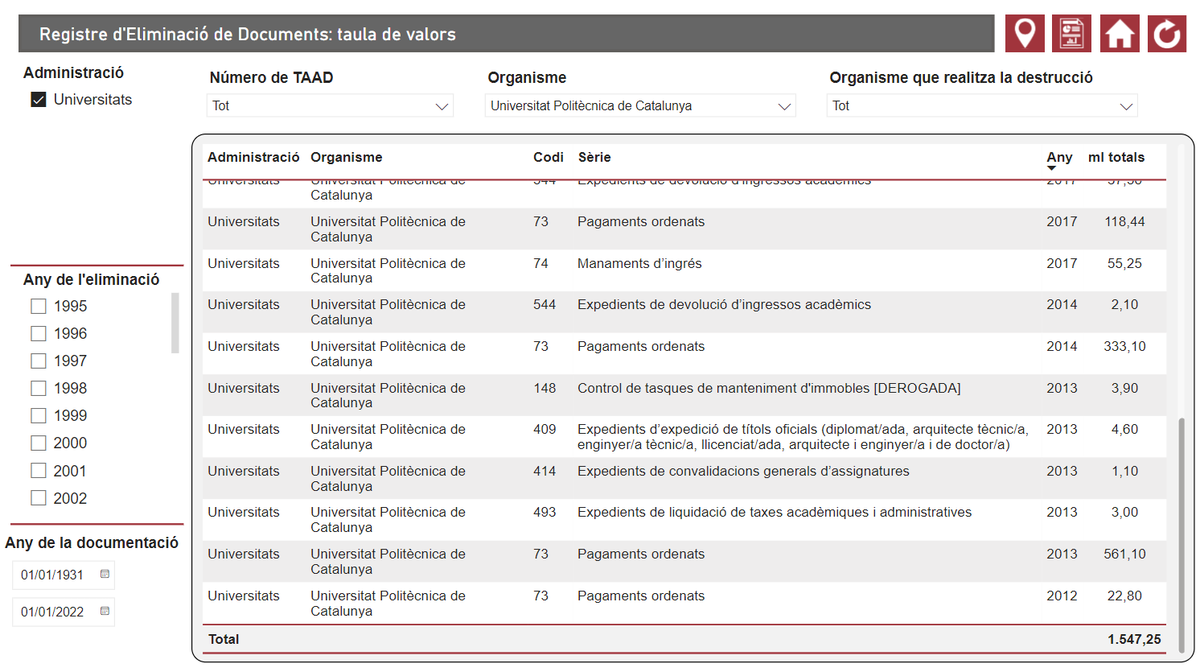Screen dimensions: 1200x672
Task: Sort table by Organisme column header
Action: click(346, 157)
